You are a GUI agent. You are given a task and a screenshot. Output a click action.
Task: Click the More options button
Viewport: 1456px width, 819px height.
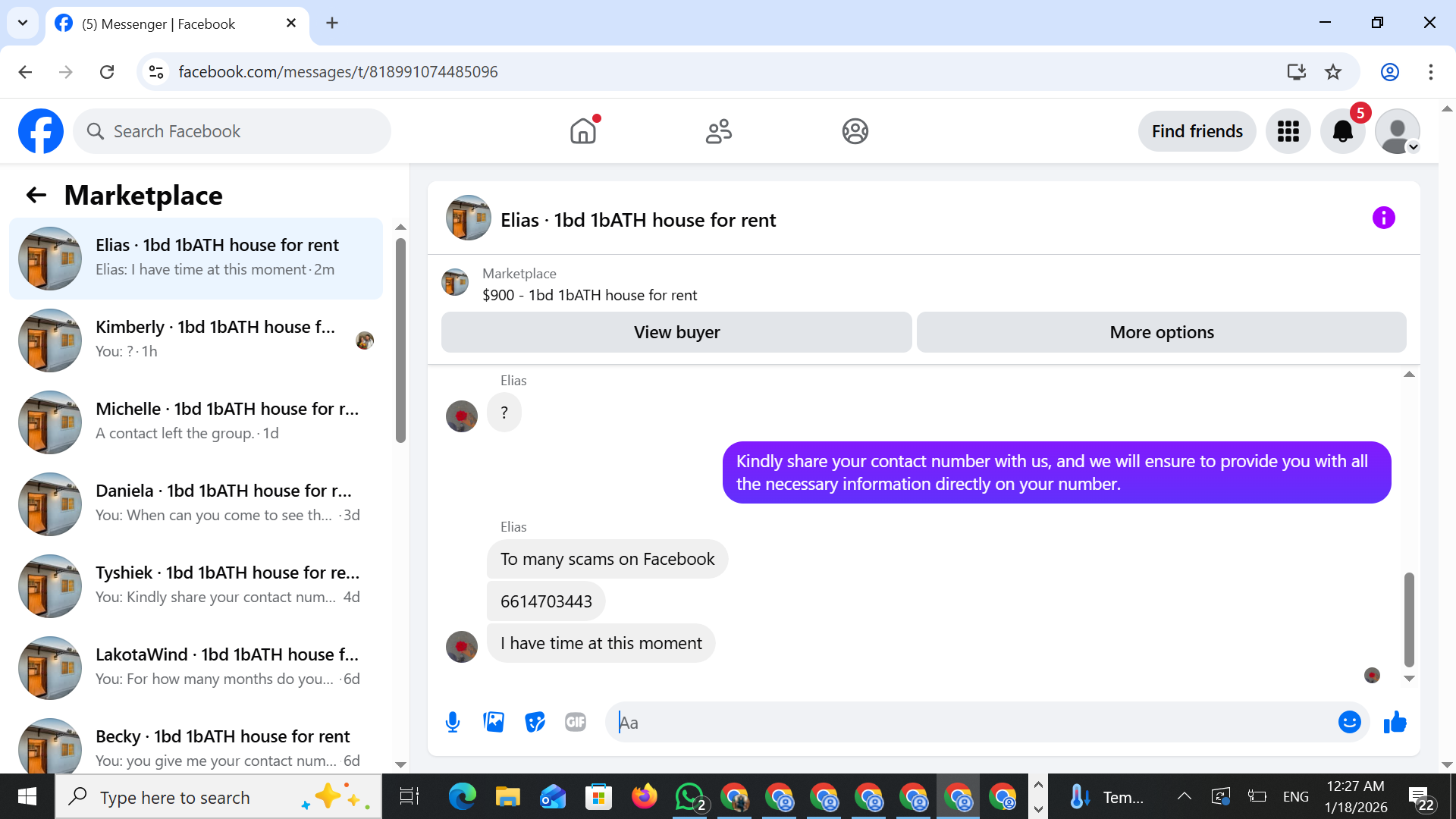[x=1161, y=332]
